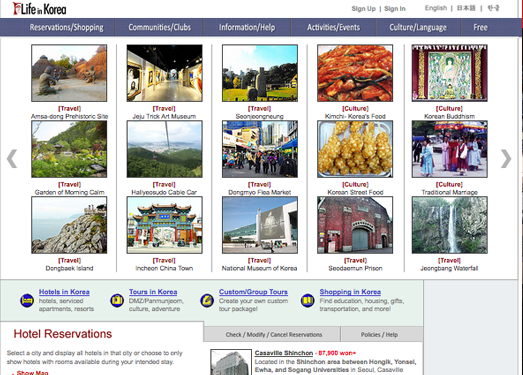The image size is (523, 375).
Task: Advance carousel with right arrow
Action: point(506,159)
